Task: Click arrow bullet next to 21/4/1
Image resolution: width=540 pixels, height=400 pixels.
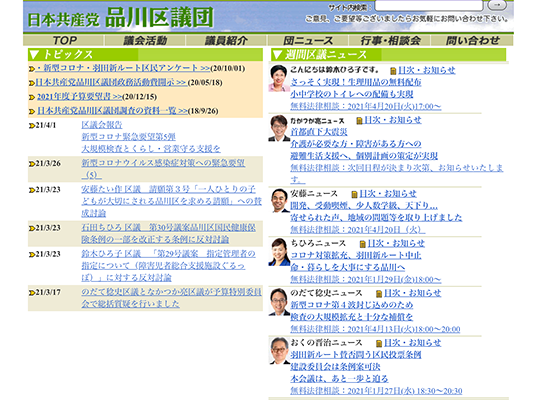Action: pos(32,125)
